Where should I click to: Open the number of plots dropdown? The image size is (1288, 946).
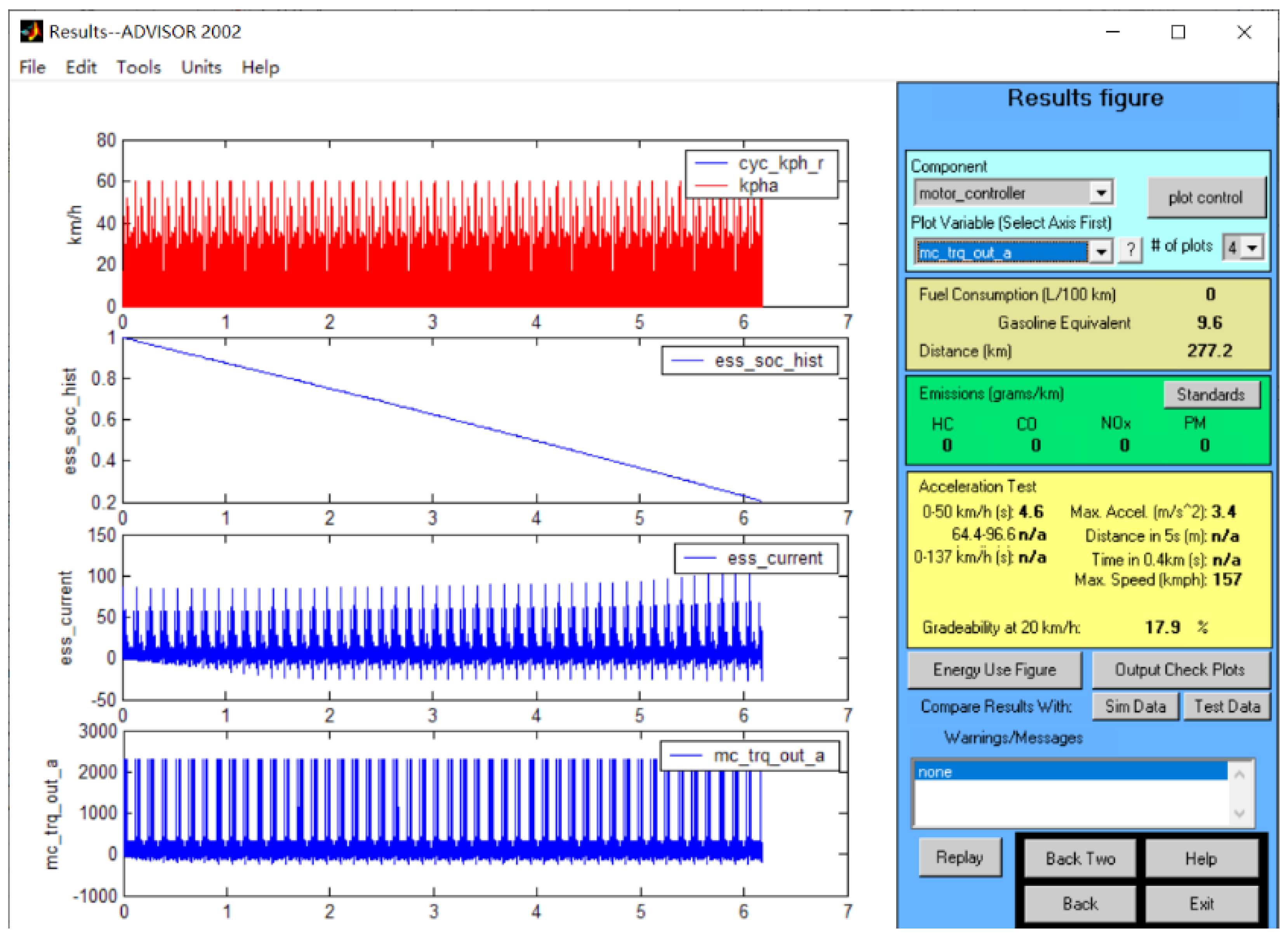(x=1252, y=248)
